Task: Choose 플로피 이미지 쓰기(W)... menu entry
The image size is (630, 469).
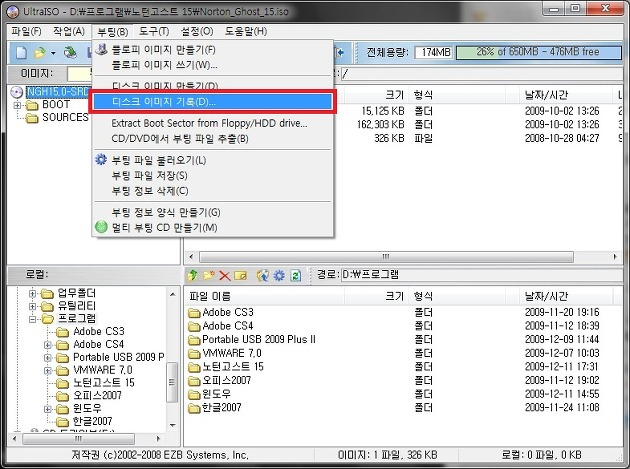Action: coord(213,65)
